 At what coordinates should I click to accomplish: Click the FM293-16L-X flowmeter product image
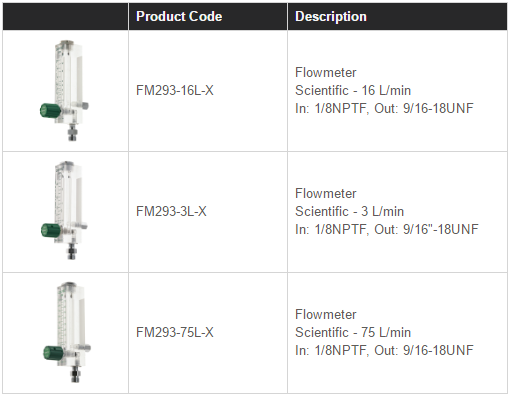coord(64,90)
